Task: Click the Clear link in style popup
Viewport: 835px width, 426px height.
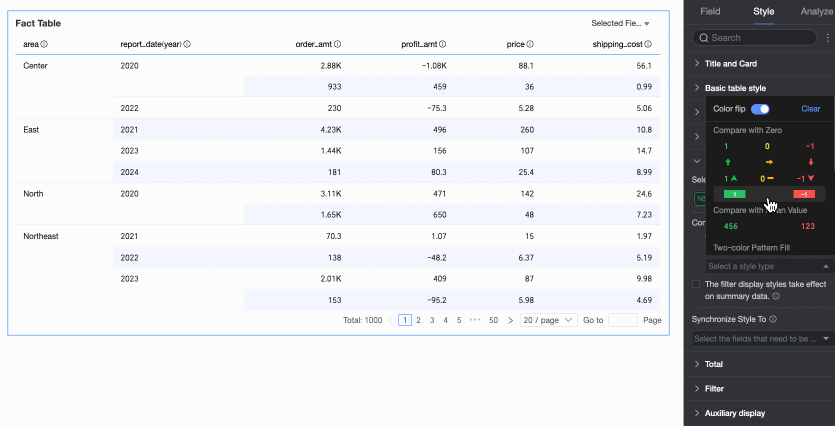Action: 811,109
